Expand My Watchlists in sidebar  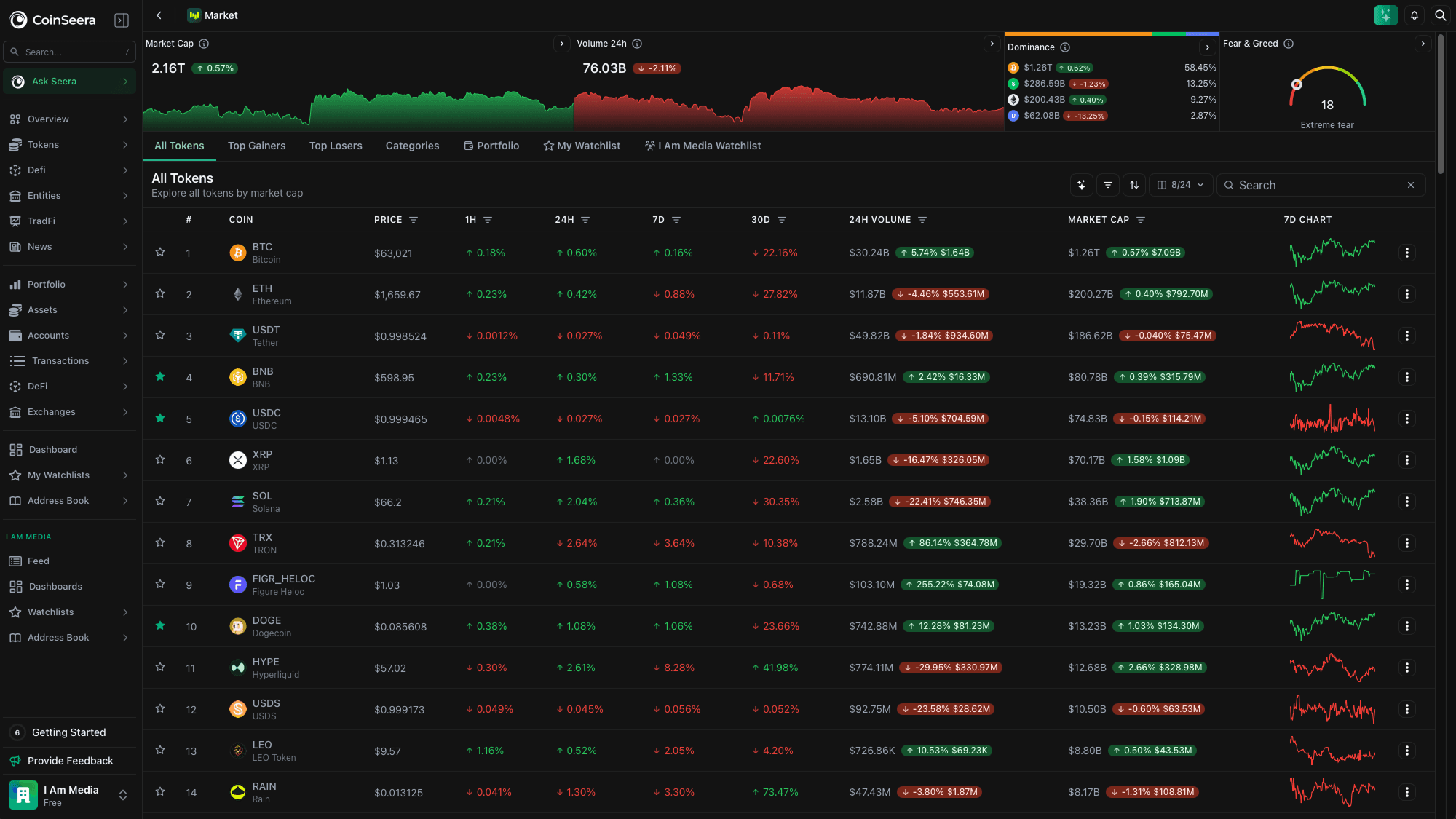[125, 475]
